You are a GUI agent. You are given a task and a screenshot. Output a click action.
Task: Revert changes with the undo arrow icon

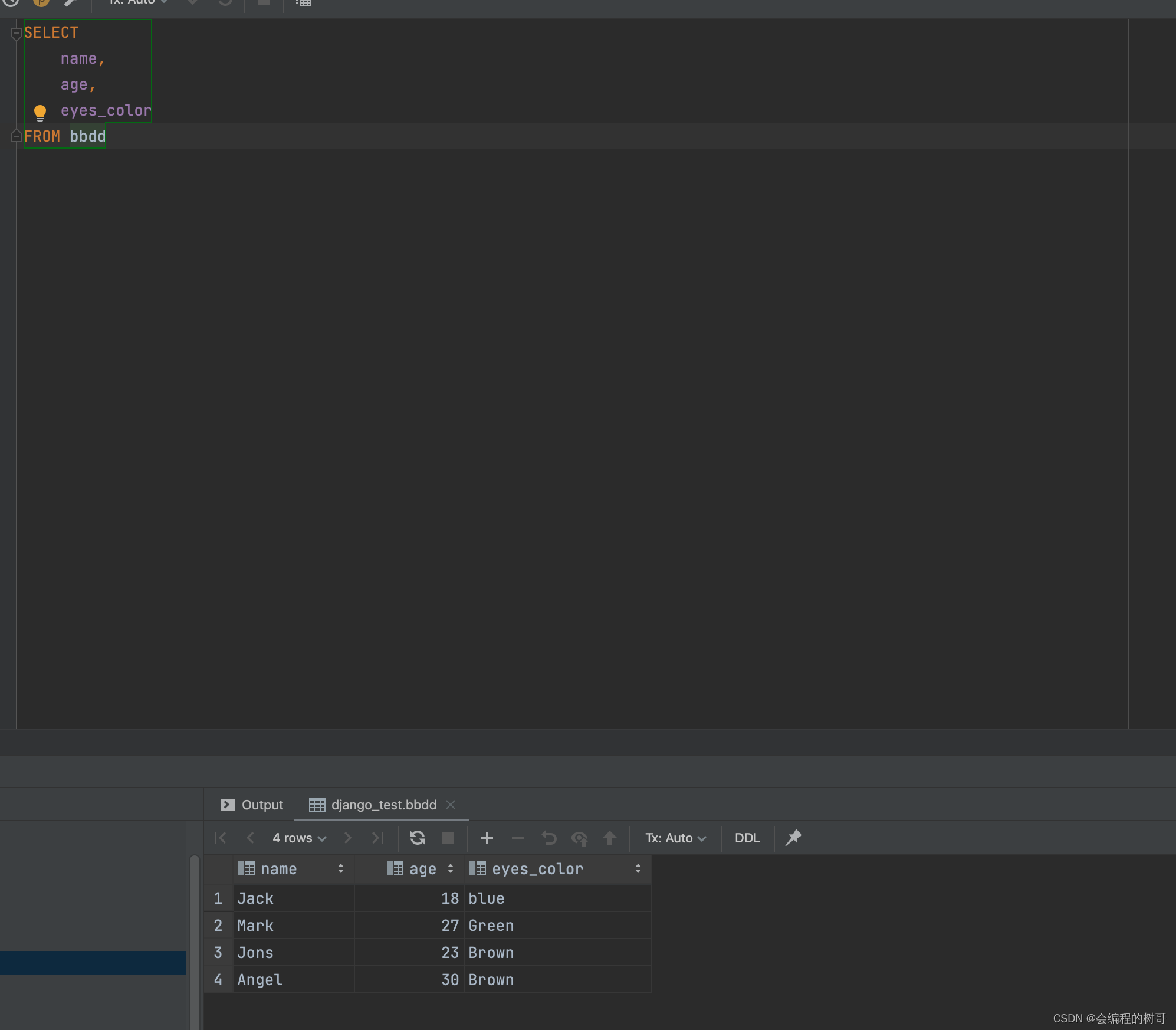pos(549,838)
